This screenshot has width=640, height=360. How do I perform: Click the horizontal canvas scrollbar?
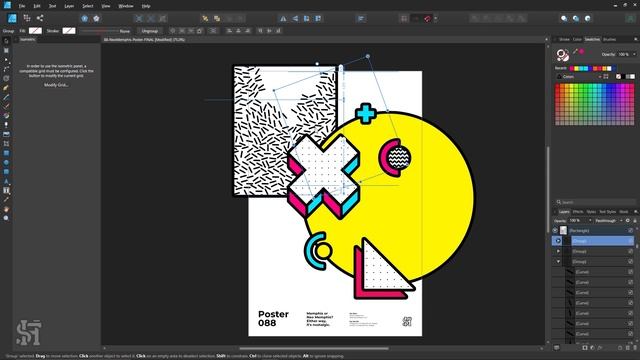click(x=314, y=349)
